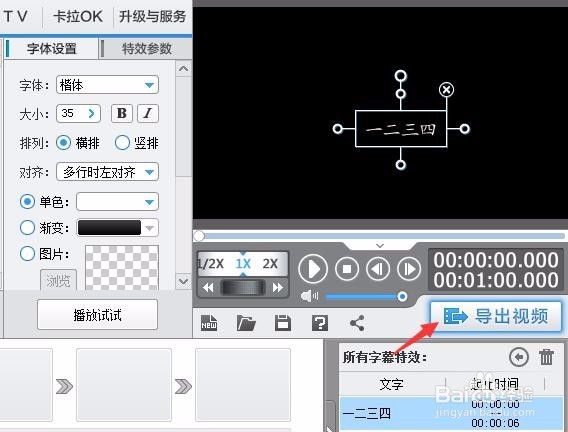
Task: Click the left resize handle of the text box
Action: [x=338, y=129]
